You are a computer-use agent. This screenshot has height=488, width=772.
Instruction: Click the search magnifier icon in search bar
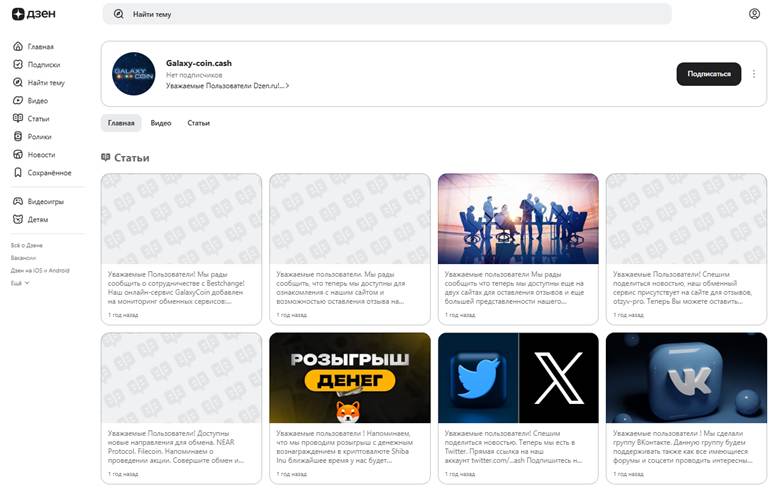119,14
